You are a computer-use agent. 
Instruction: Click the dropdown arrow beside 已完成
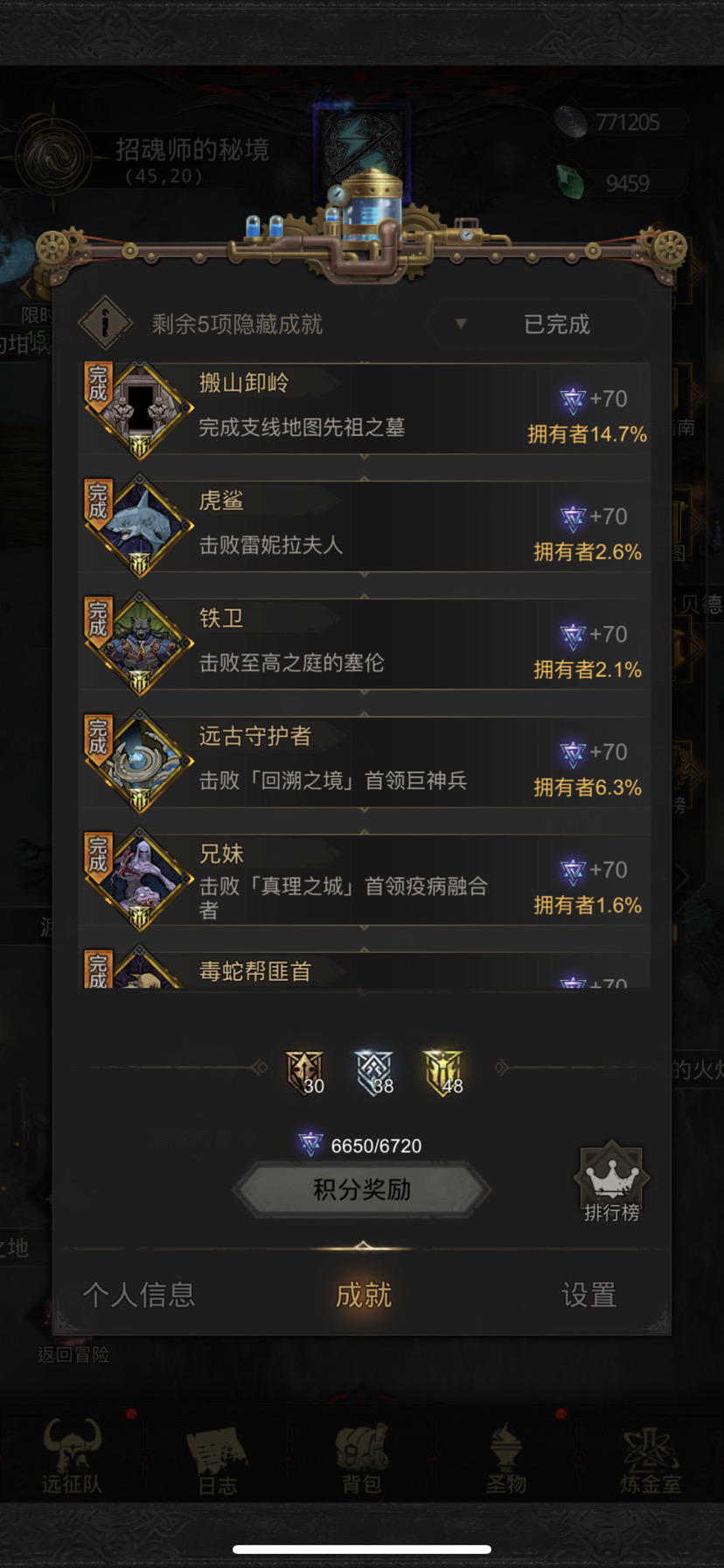point(461,324)
